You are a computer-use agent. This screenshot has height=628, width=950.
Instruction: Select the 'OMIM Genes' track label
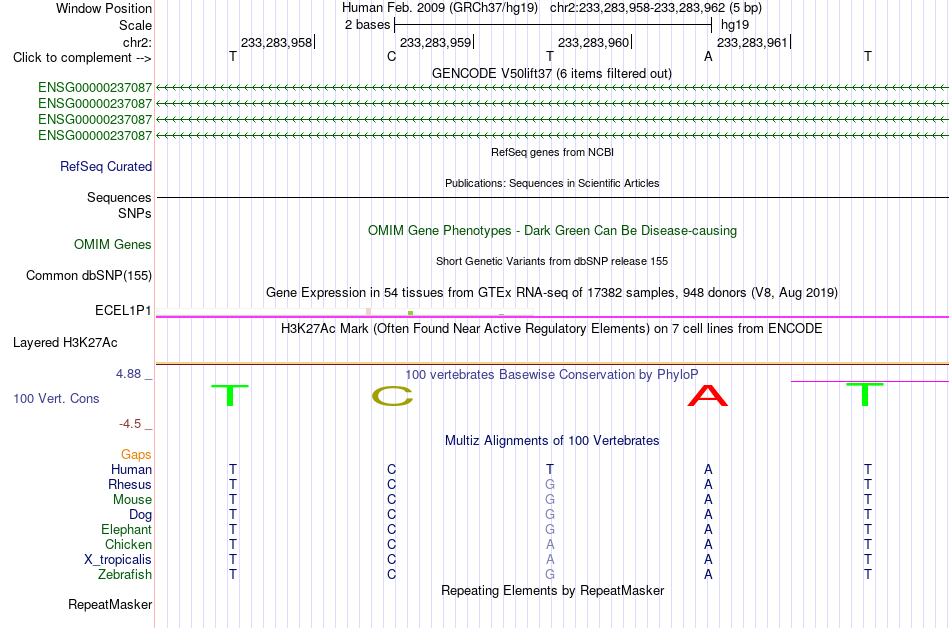tap(112, 245)
